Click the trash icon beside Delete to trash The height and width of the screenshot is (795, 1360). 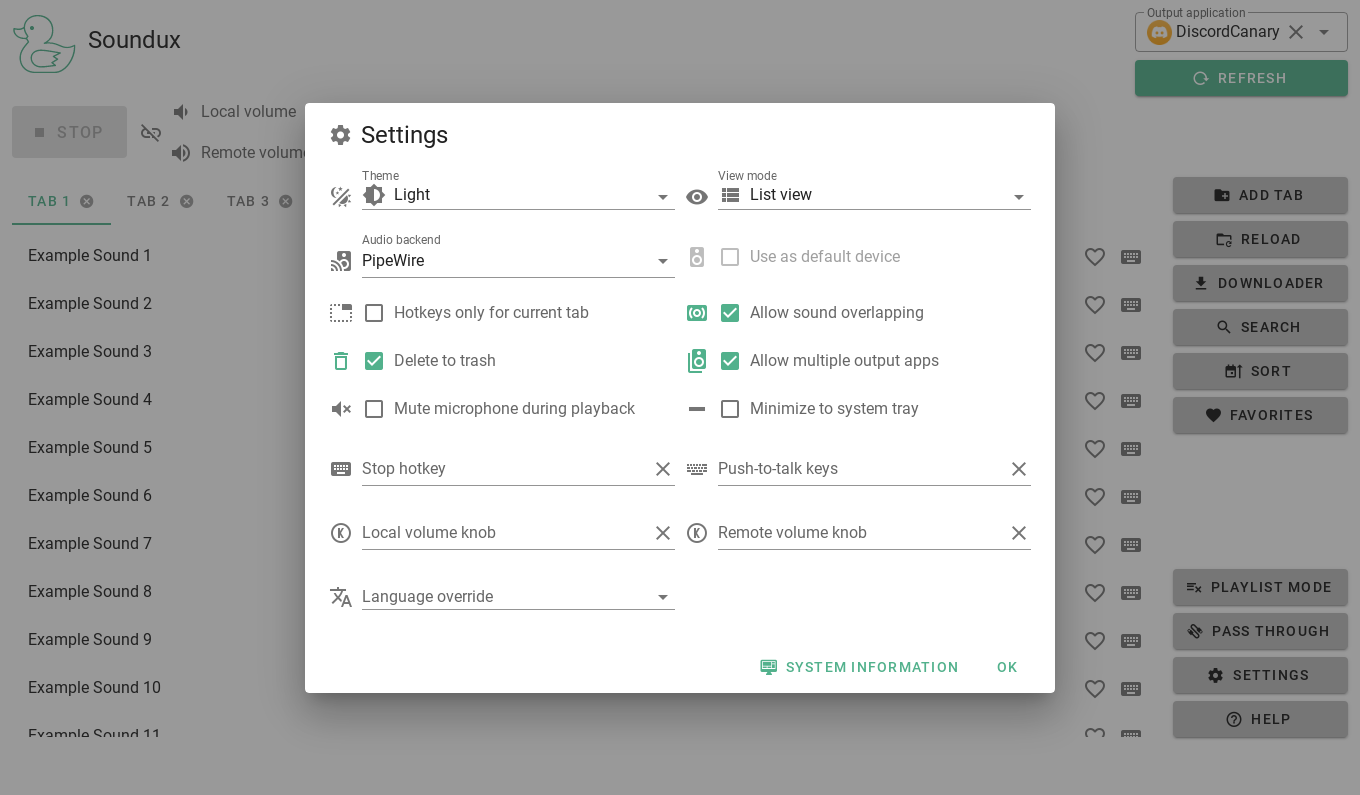(x=341, y=361)
